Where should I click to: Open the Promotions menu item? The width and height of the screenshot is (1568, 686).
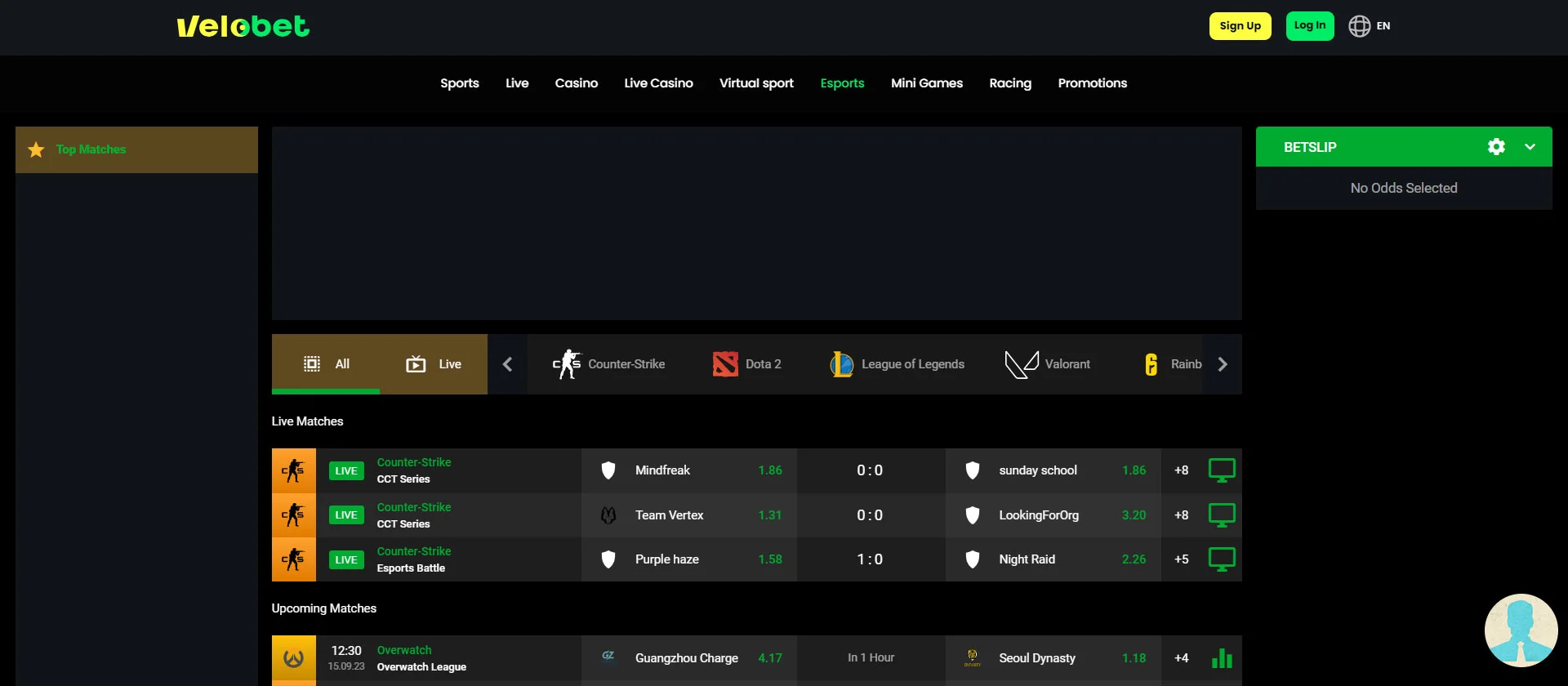(x=1093, y=83)
